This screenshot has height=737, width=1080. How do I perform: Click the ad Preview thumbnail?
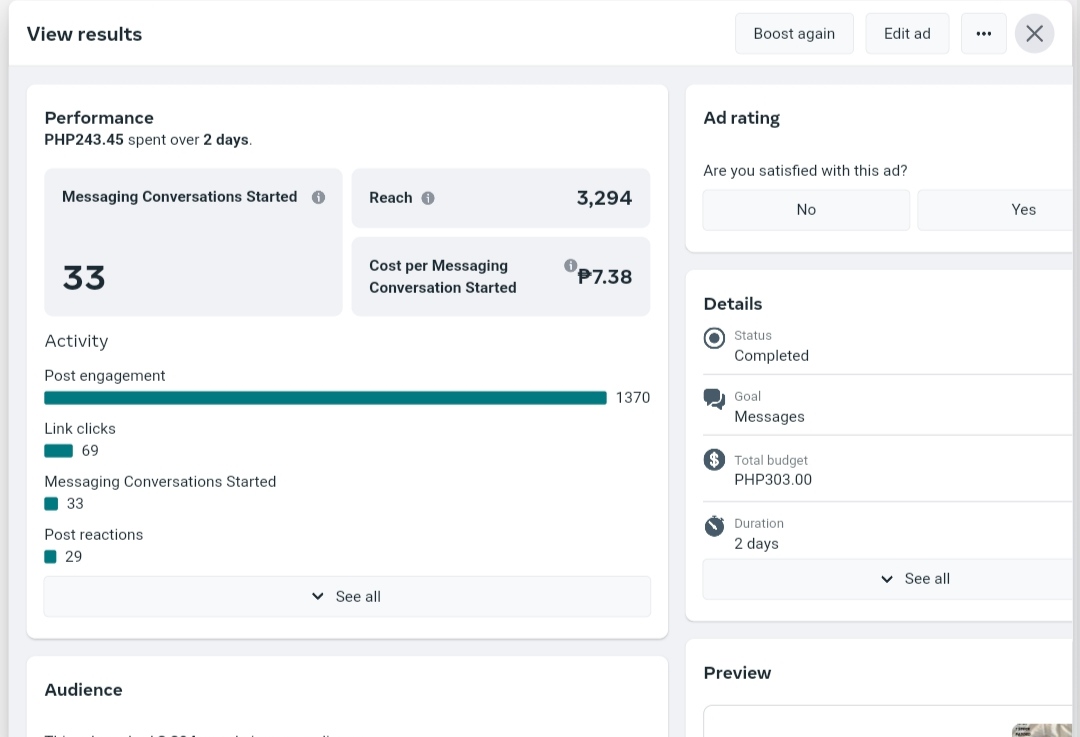[1040, 728]
